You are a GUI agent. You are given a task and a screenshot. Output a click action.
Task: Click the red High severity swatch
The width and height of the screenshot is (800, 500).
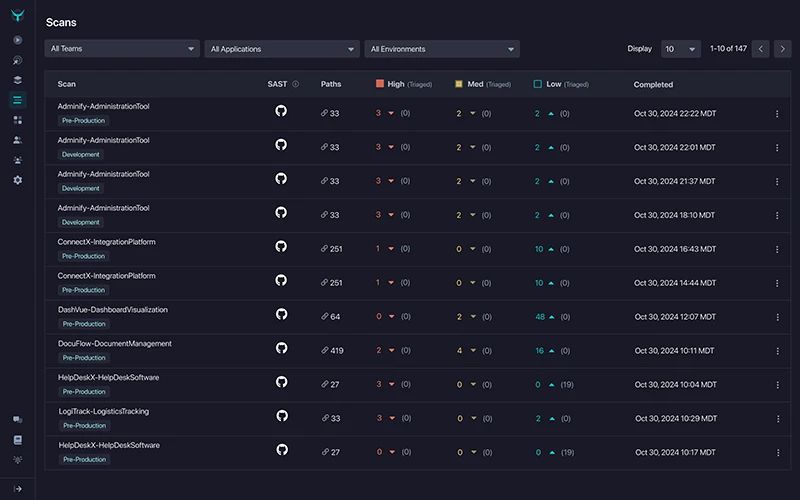[380, 85]
